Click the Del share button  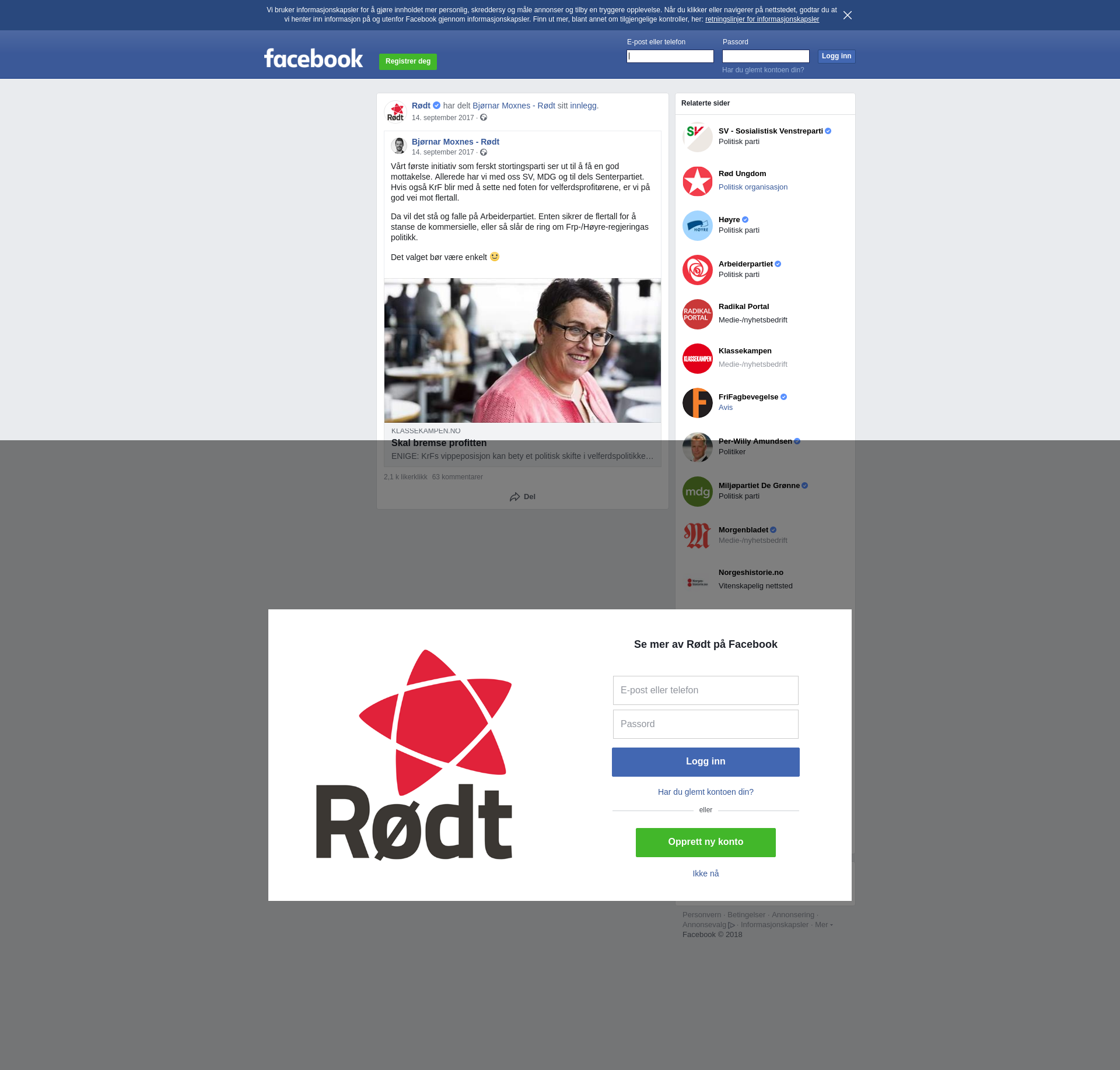click(523, 497)
